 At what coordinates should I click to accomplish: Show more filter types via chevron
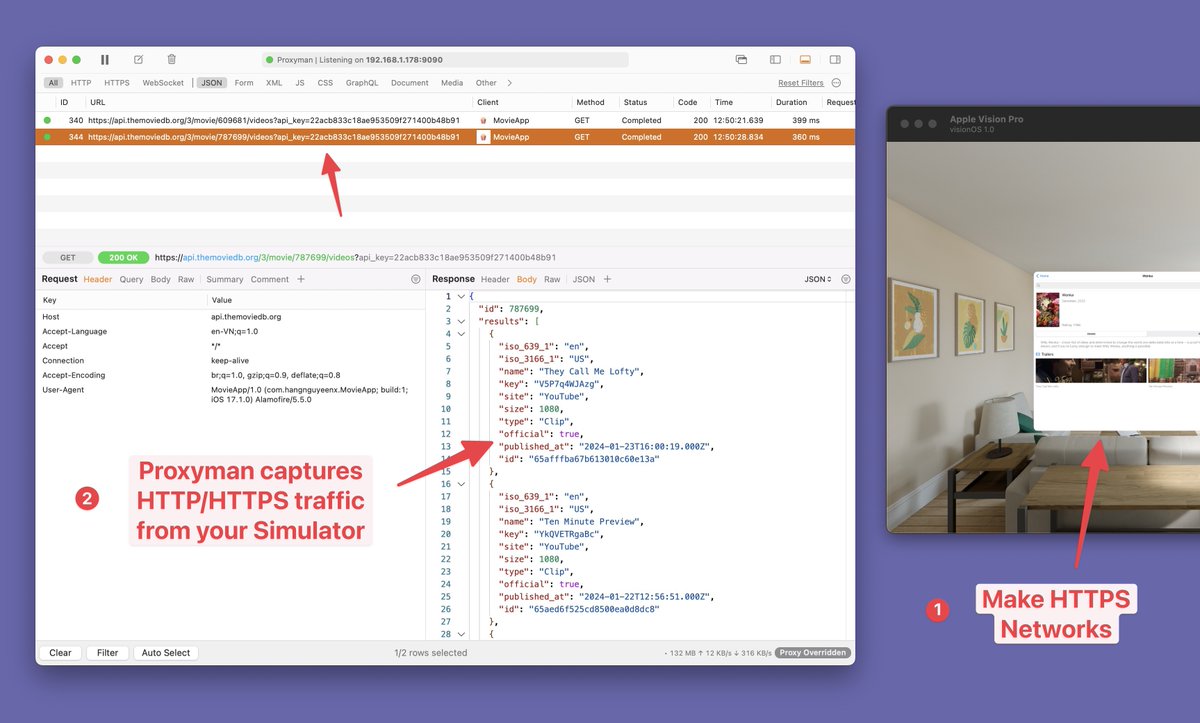510,83
